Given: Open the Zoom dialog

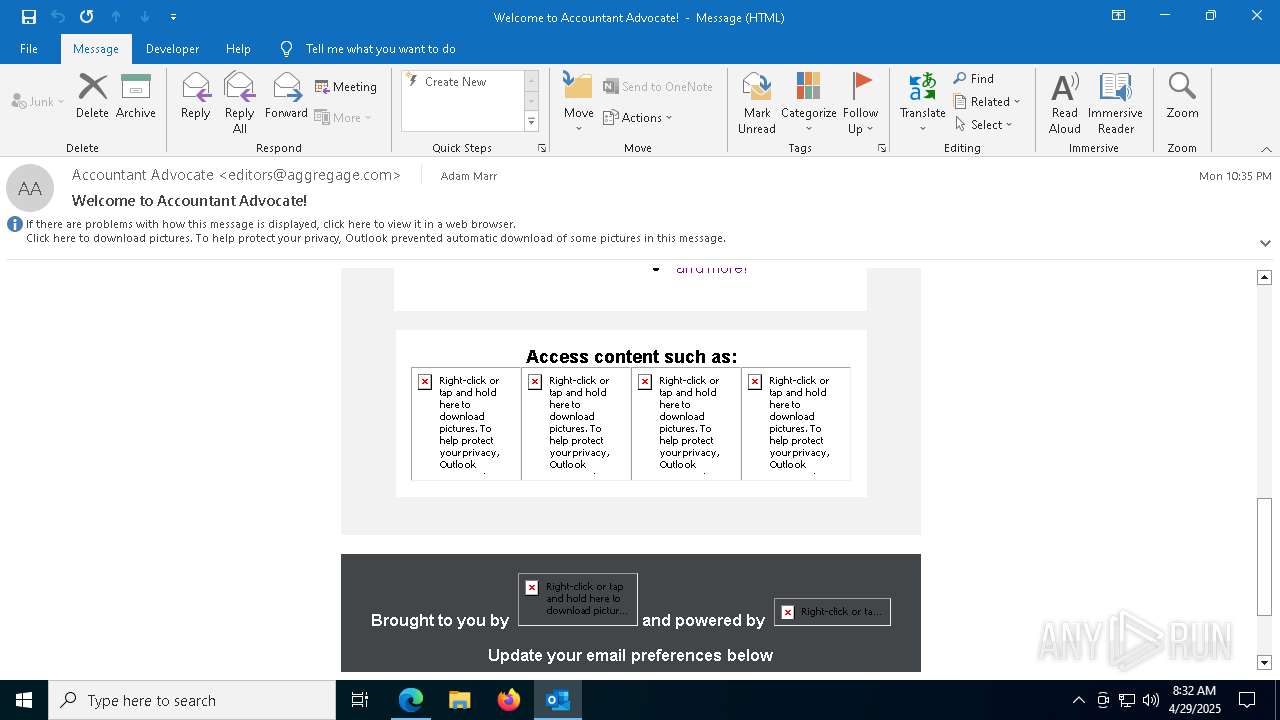Looking at the screenshot, I should [1182, 96].
